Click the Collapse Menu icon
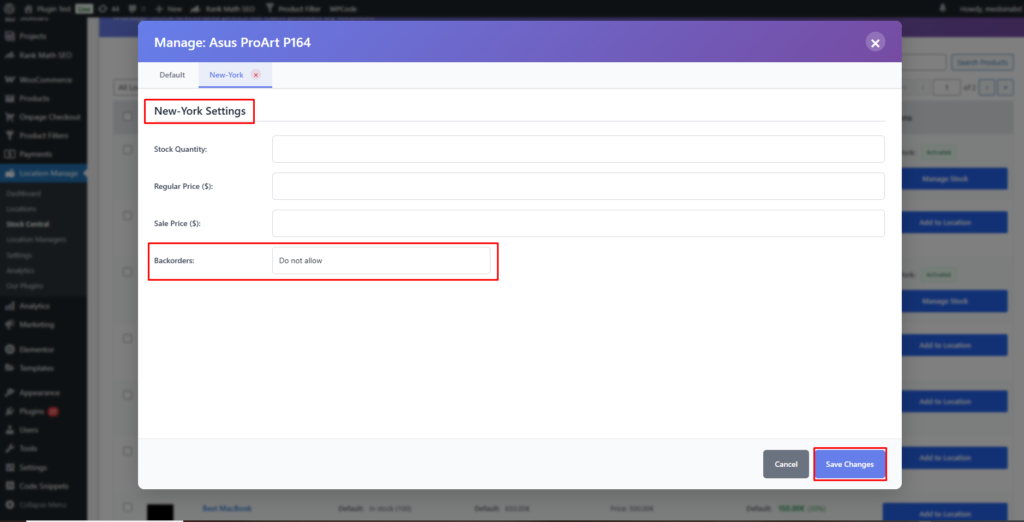Viewport: 1024px width, 522px height. tap(9, 503)
